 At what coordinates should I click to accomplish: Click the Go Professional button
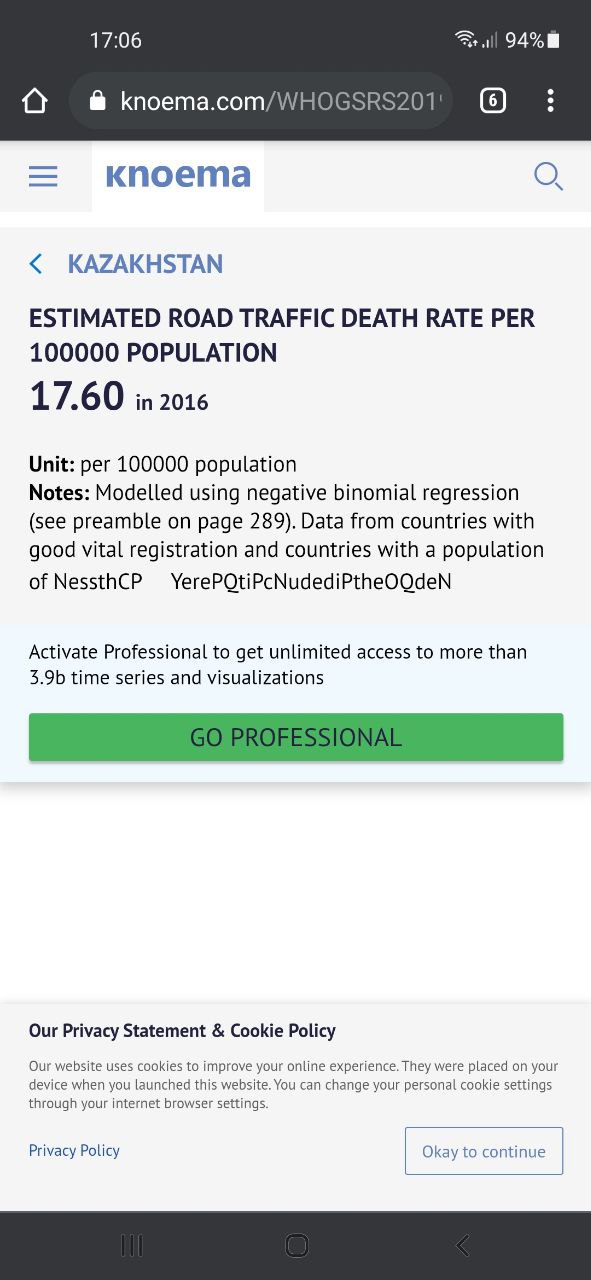296,737
